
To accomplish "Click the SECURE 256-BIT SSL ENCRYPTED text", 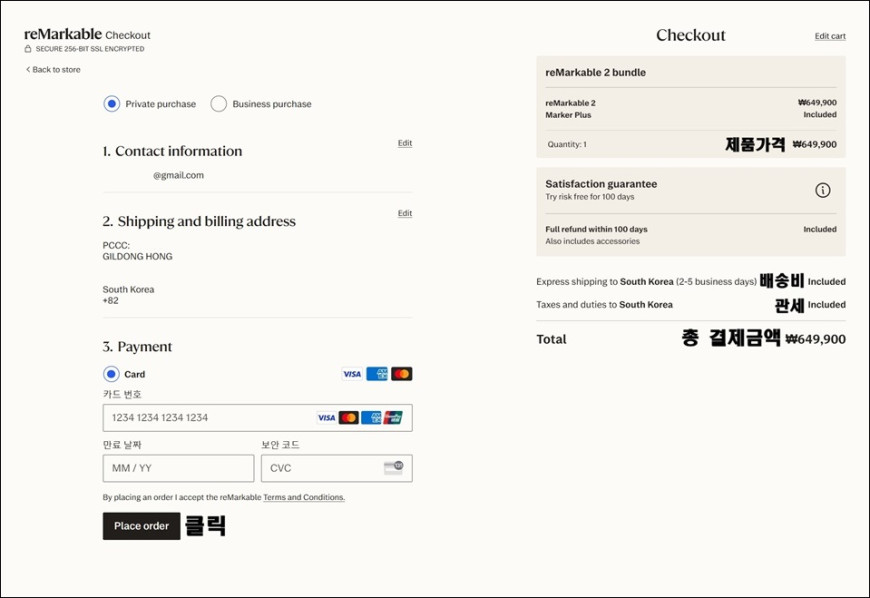I will point(90,49).
